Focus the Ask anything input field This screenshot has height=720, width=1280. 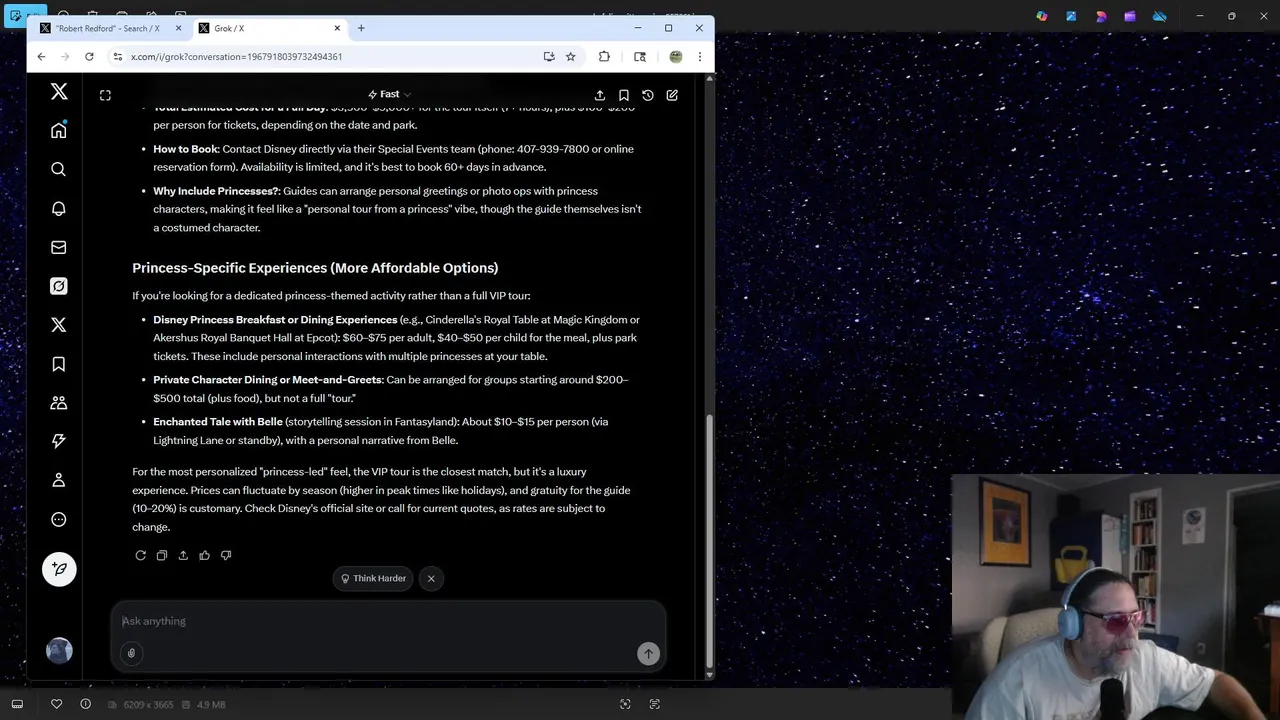pos(388,621)
